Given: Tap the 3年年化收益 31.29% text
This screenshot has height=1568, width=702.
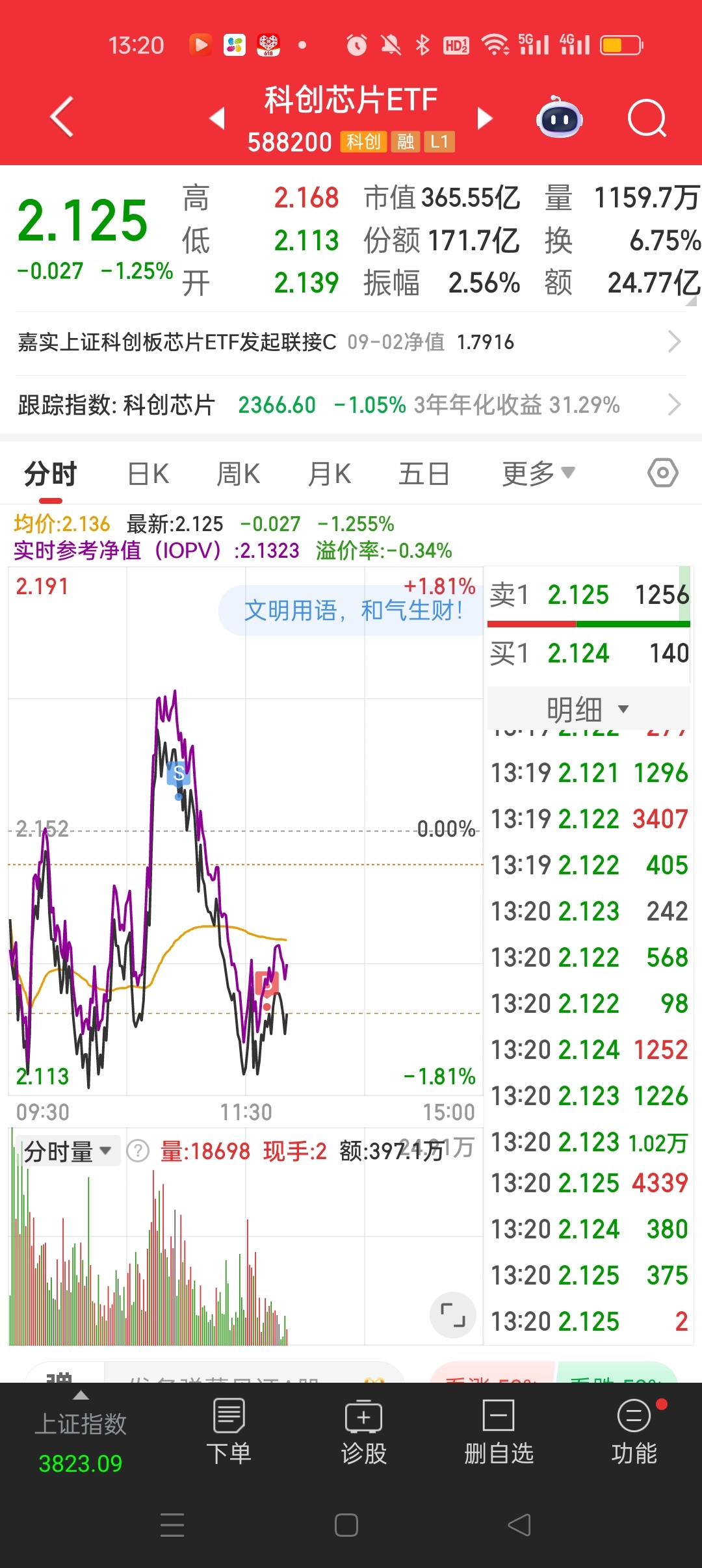Looking at the screenshot, I should (x=517, y=404).
